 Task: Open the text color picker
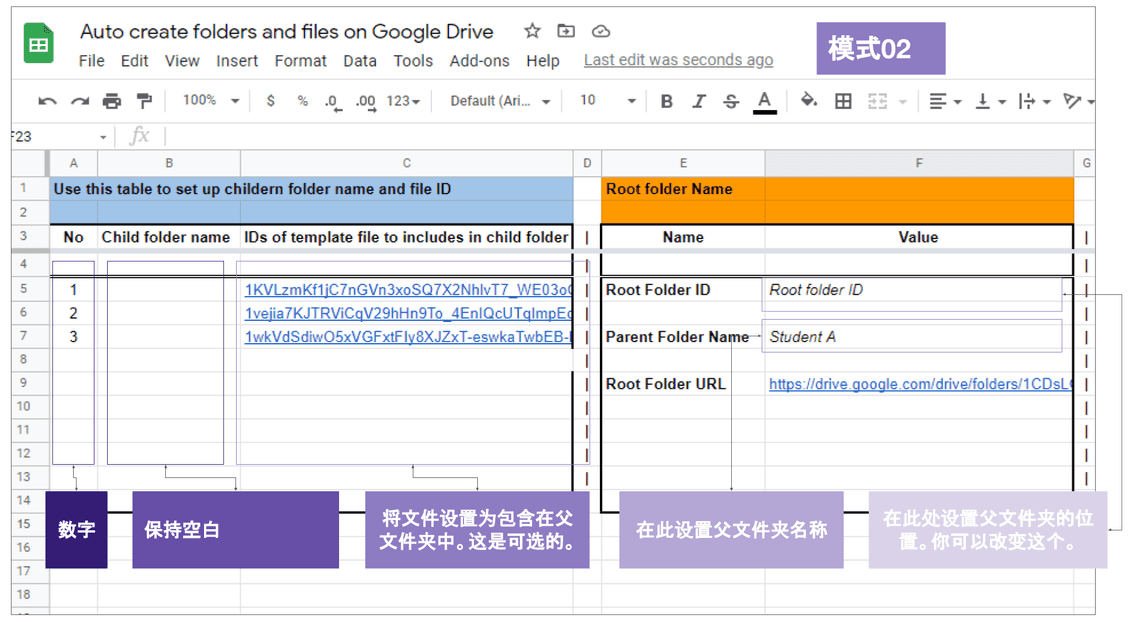click(x=765, y=101)
